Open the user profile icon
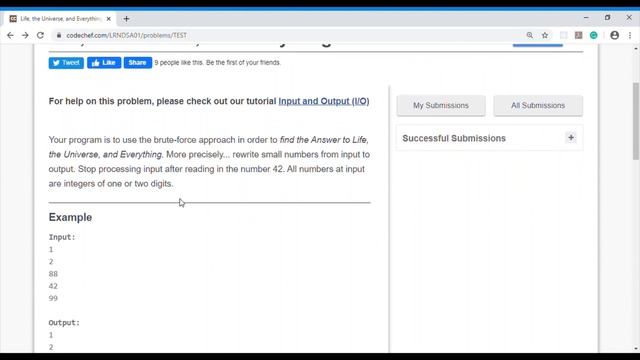 [614, 36]
